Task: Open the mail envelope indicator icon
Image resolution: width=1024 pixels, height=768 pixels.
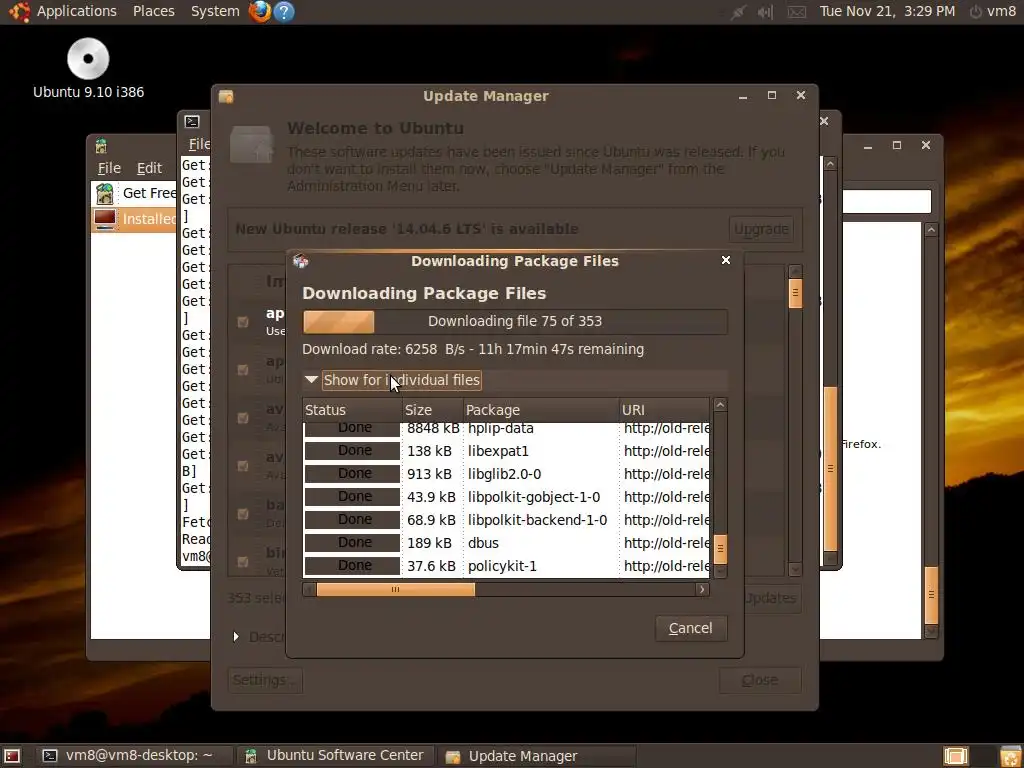Action: 797,12
